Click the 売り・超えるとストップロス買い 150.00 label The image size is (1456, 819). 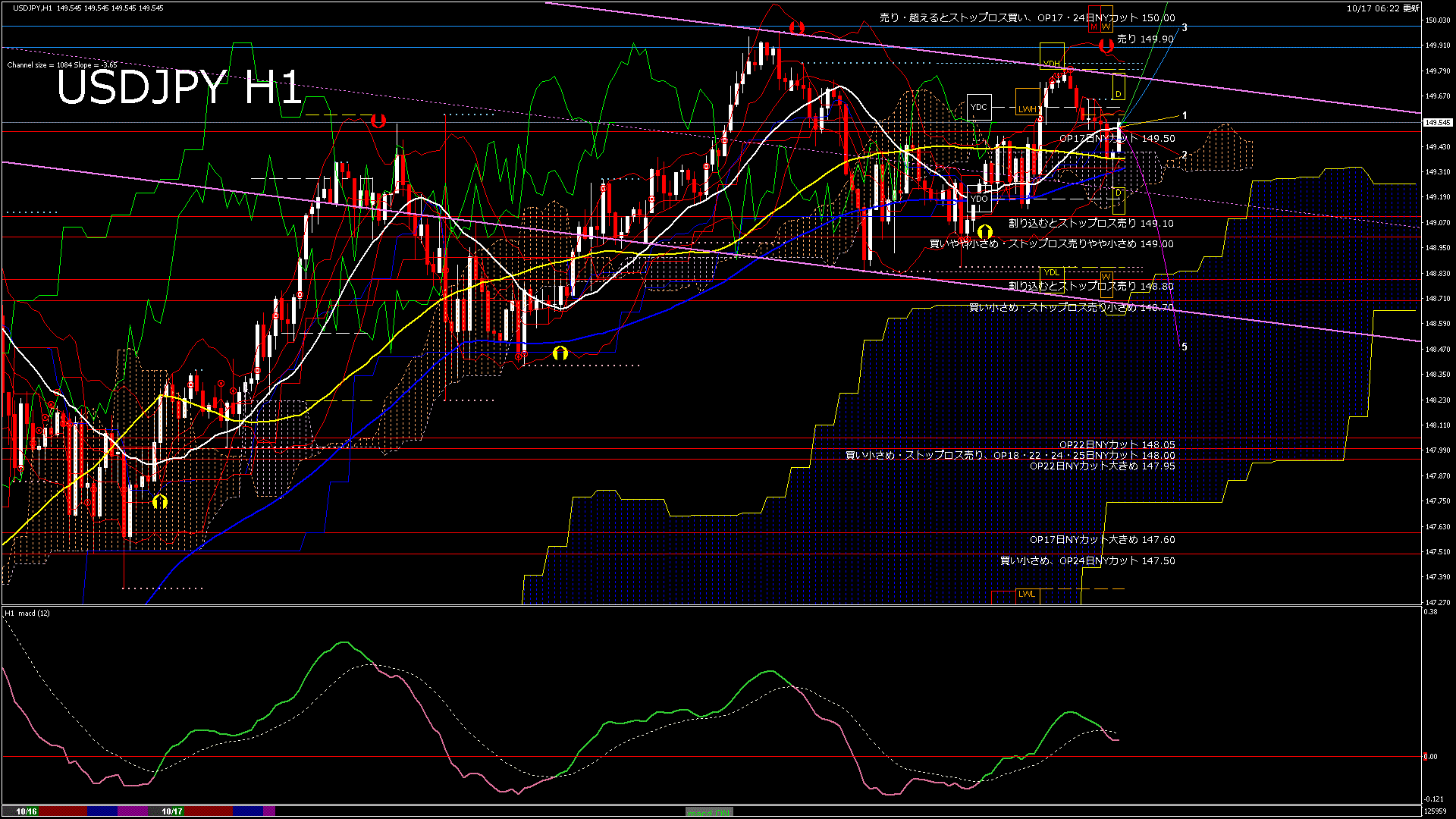pyautogui.click(x=1027, y=17)
